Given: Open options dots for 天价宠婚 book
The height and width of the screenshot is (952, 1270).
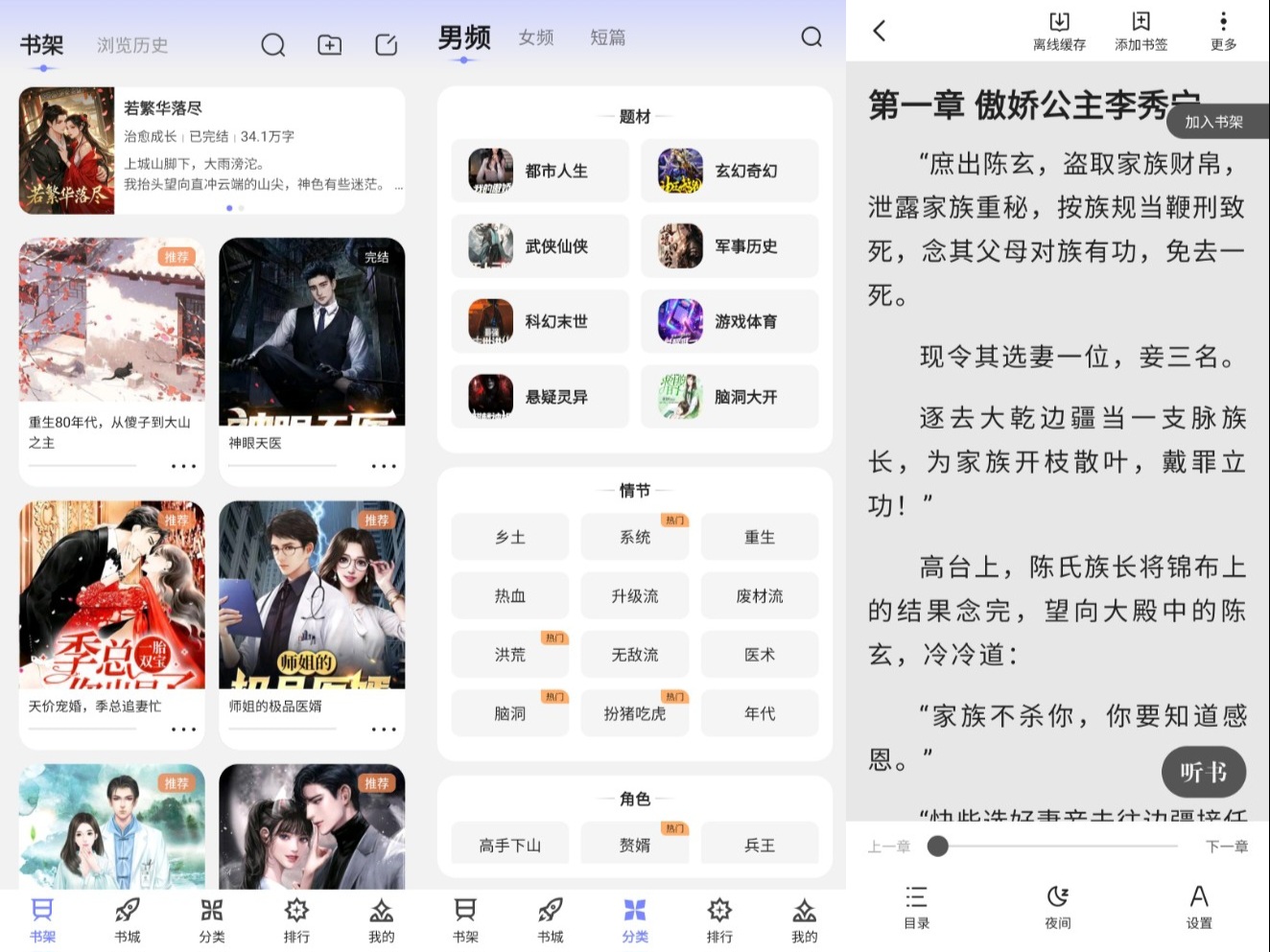Looking at the screenshot, I should 183,730.
